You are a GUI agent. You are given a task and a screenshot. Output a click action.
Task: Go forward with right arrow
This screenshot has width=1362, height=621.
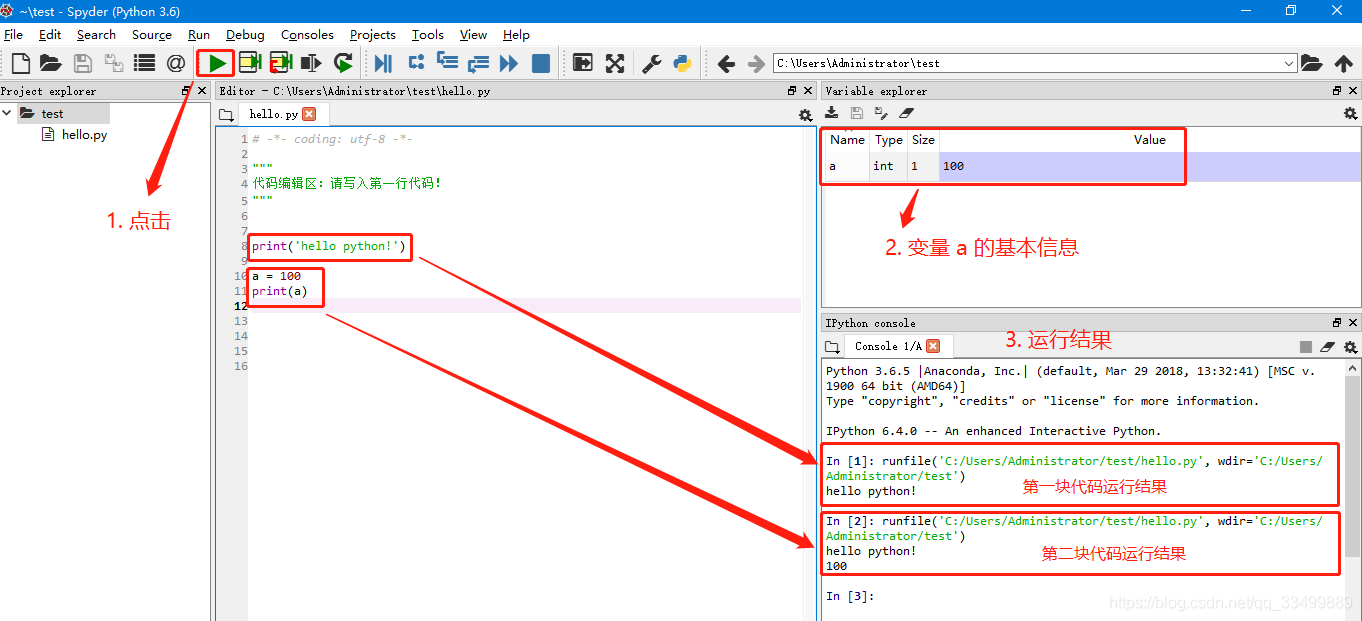[757, 63]
